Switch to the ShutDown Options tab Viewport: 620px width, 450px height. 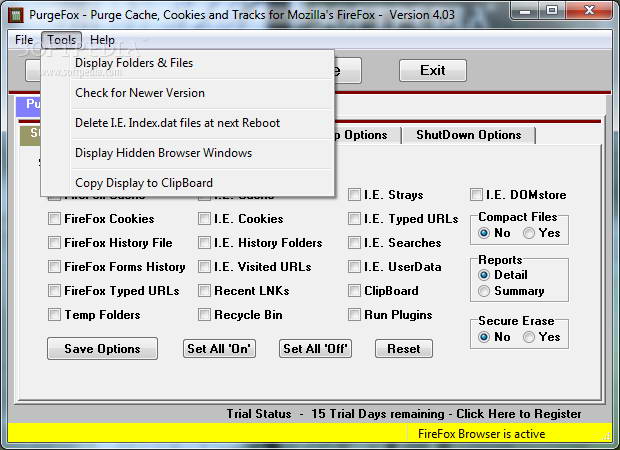coord(469,135)
